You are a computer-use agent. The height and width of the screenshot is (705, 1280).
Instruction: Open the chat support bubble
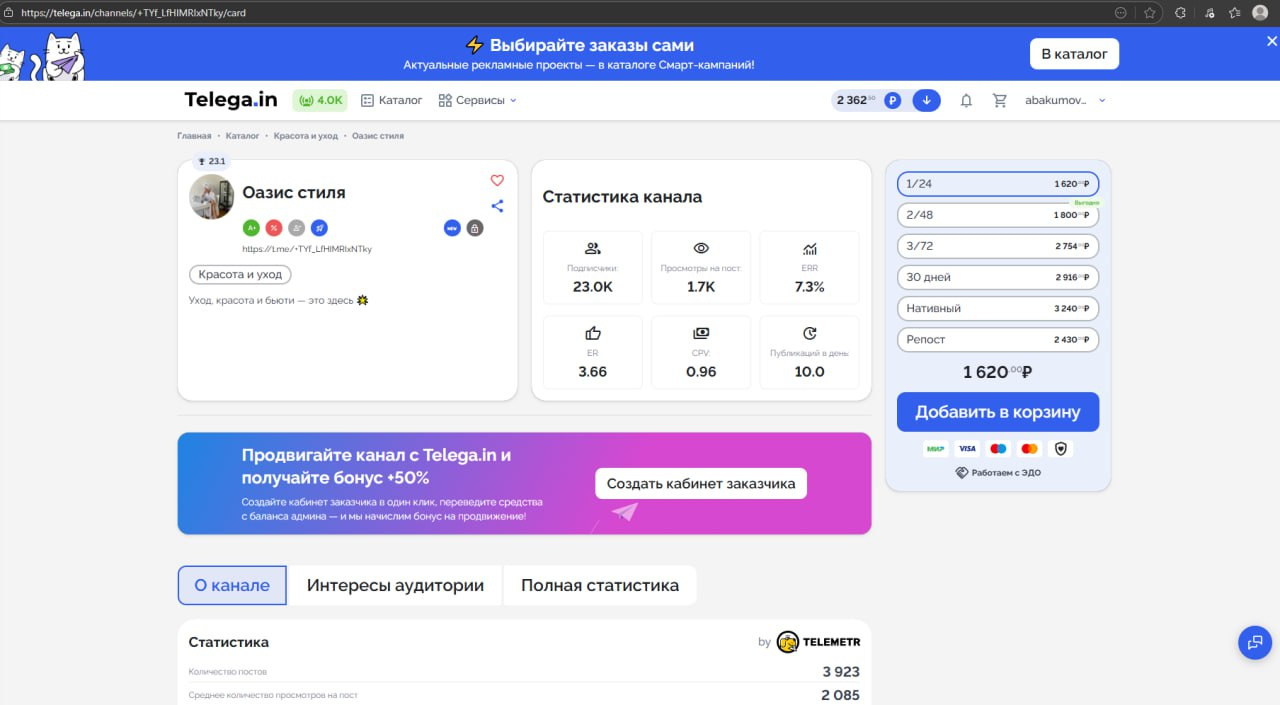tap(1255, 642)
